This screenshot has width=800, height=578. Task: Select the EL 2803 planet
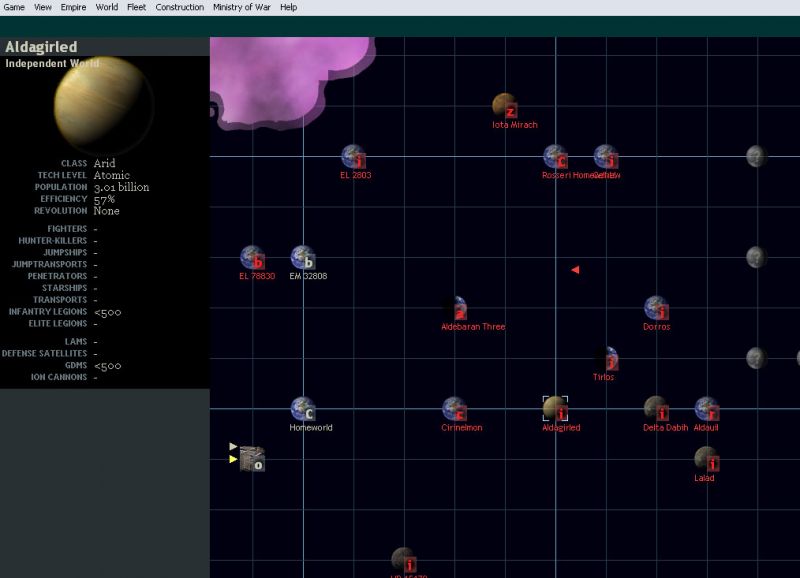[x=354, y=156]
